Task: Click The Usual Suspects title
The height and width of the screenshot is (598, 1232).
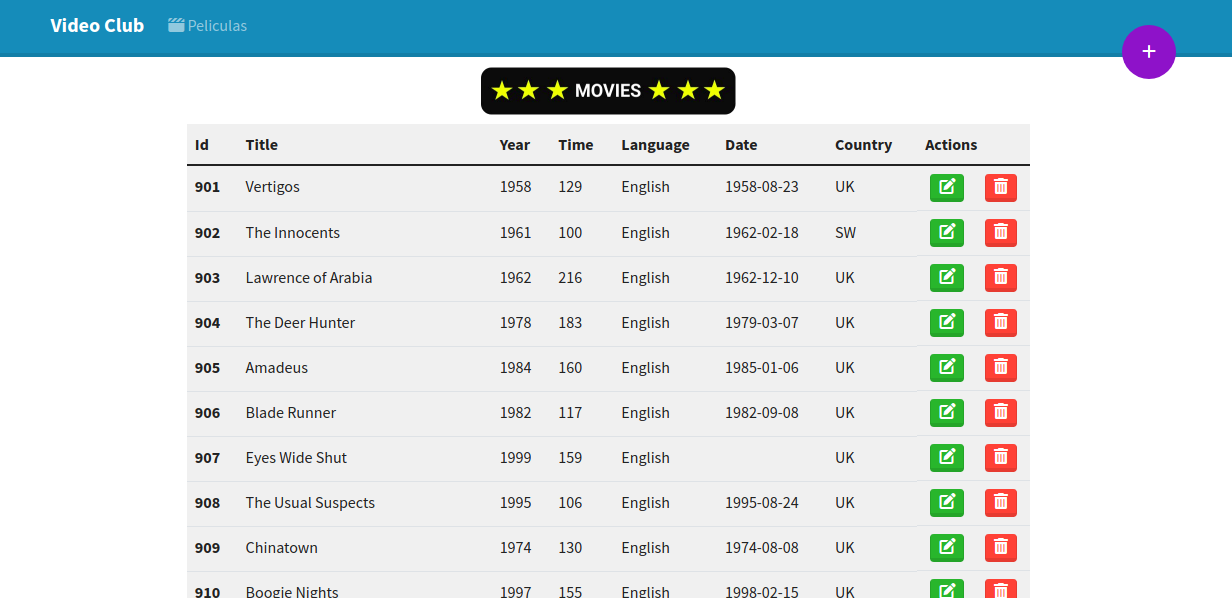Action: point(310,503)
